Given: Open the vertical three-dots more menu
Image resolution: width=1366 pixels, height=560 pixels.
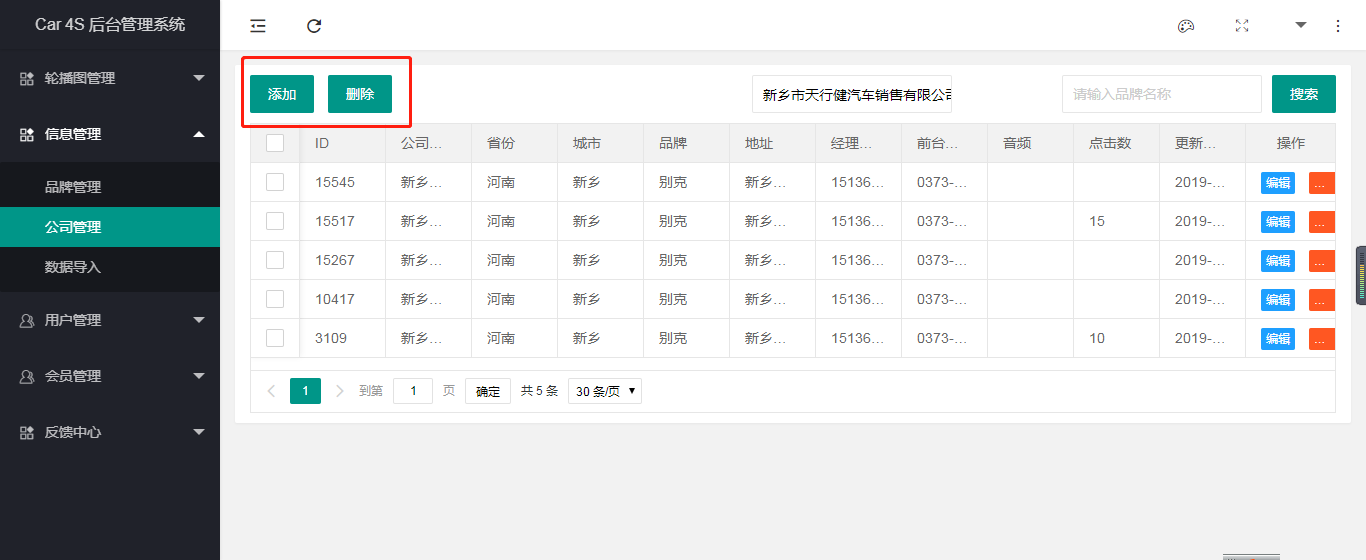Looking at the screenshot, I should click(x=1338, y=26).
